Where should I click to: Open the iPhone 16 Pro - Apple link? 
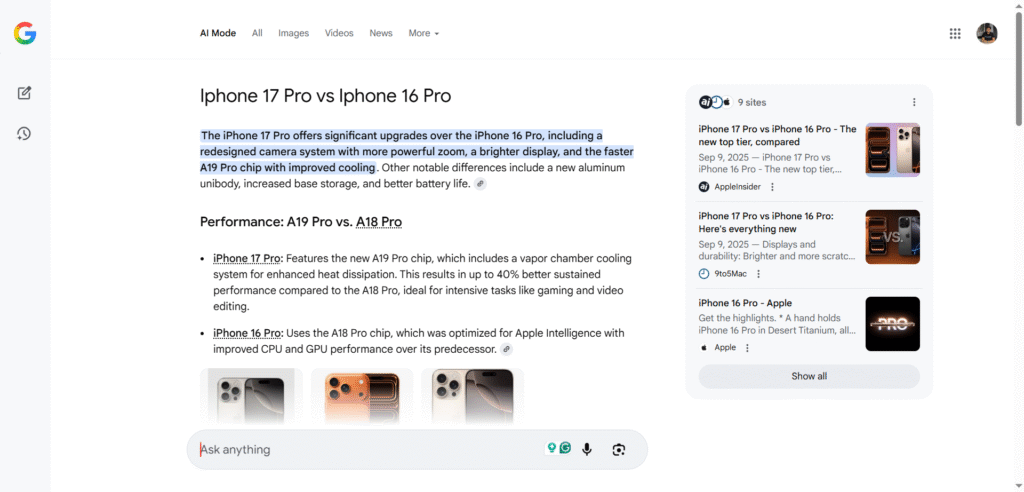(745, 303)
